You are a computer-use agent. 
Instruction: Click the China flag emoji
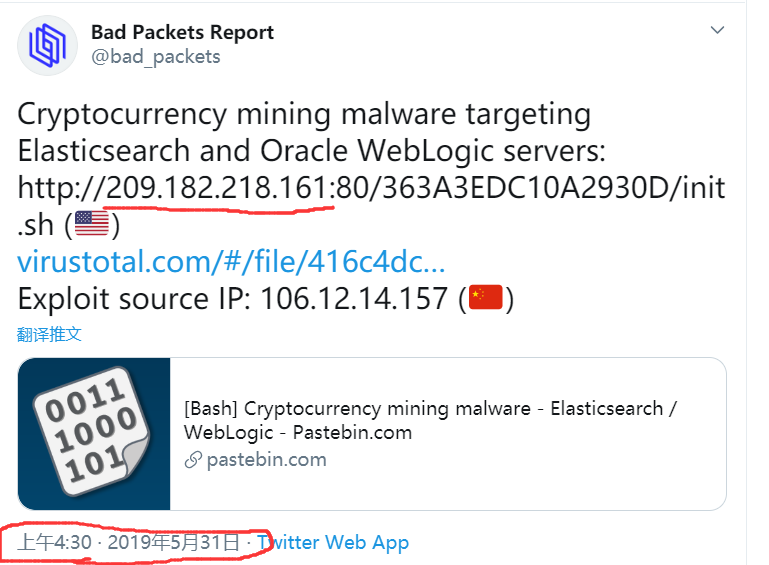point(487,299)
